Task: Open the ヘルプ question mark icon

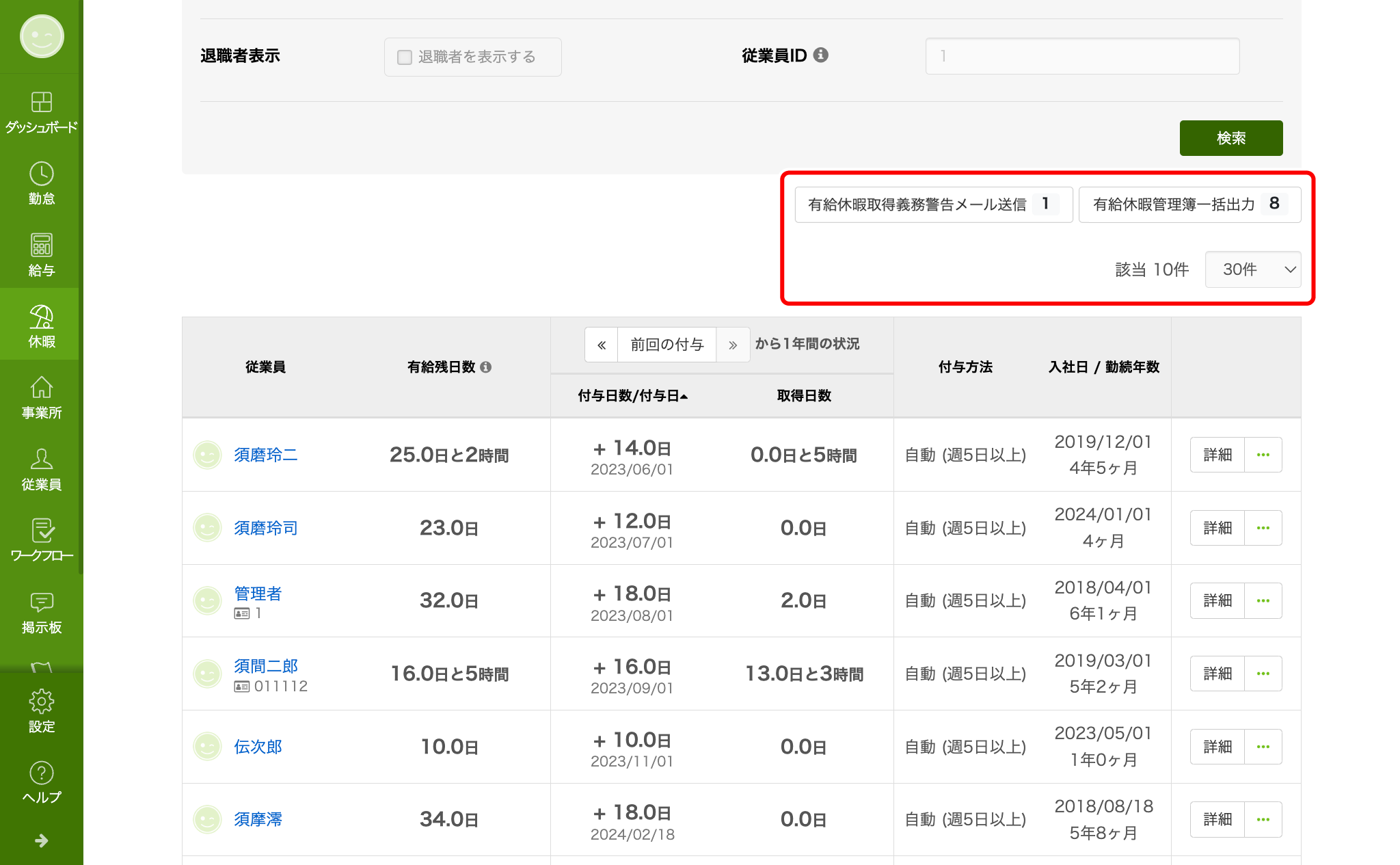Action: [x=41, y=773]
